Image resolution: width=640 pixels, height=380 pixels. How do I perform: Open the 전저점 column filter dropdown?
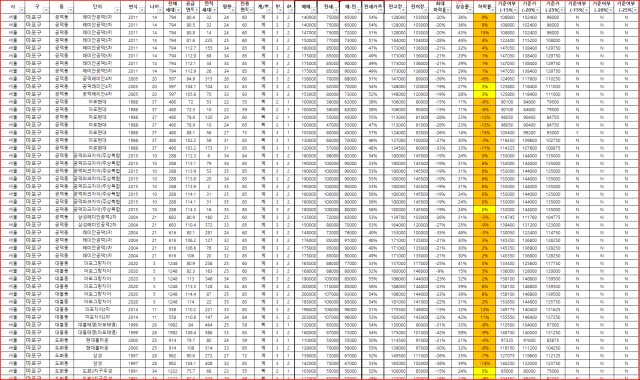tap(425, 10)
